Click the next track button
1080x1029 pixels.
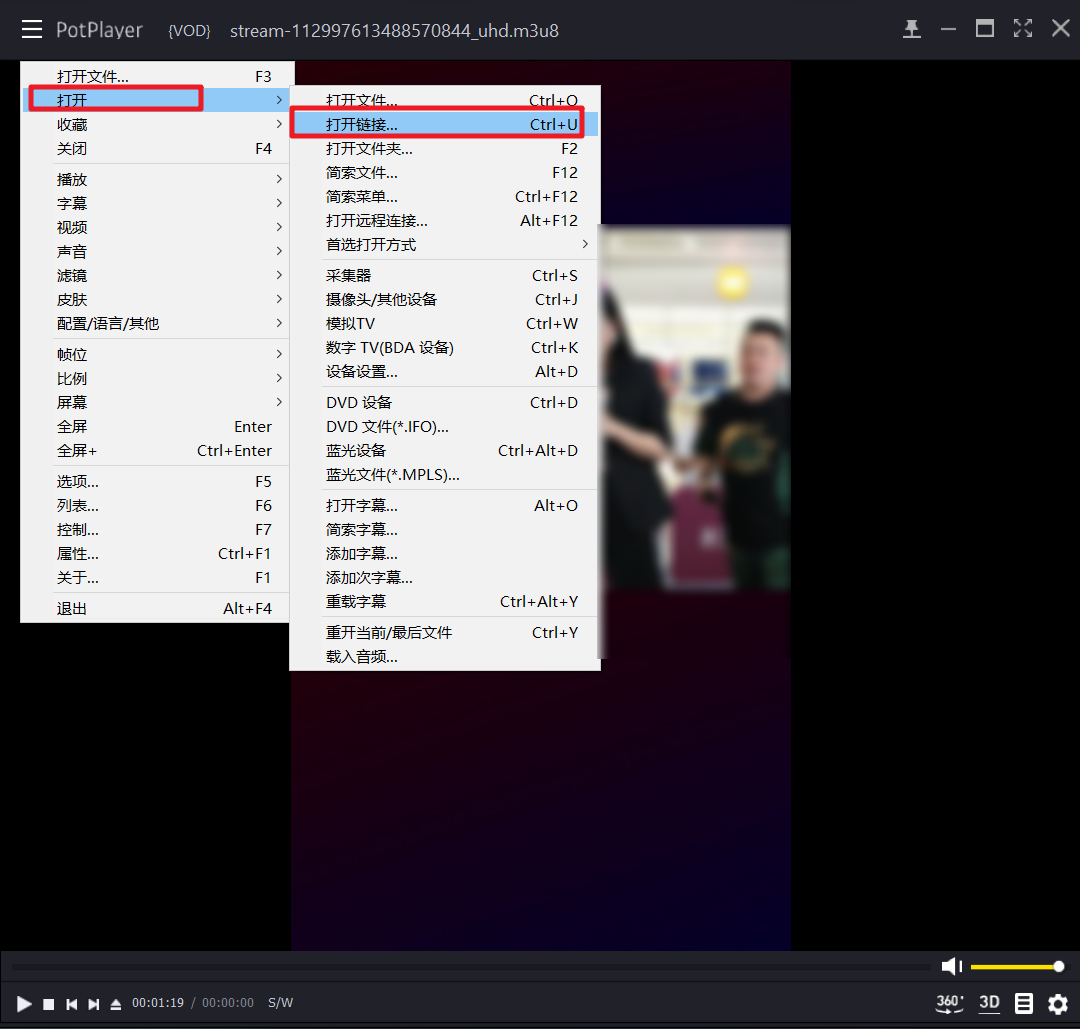click(x=94, y=1004)
